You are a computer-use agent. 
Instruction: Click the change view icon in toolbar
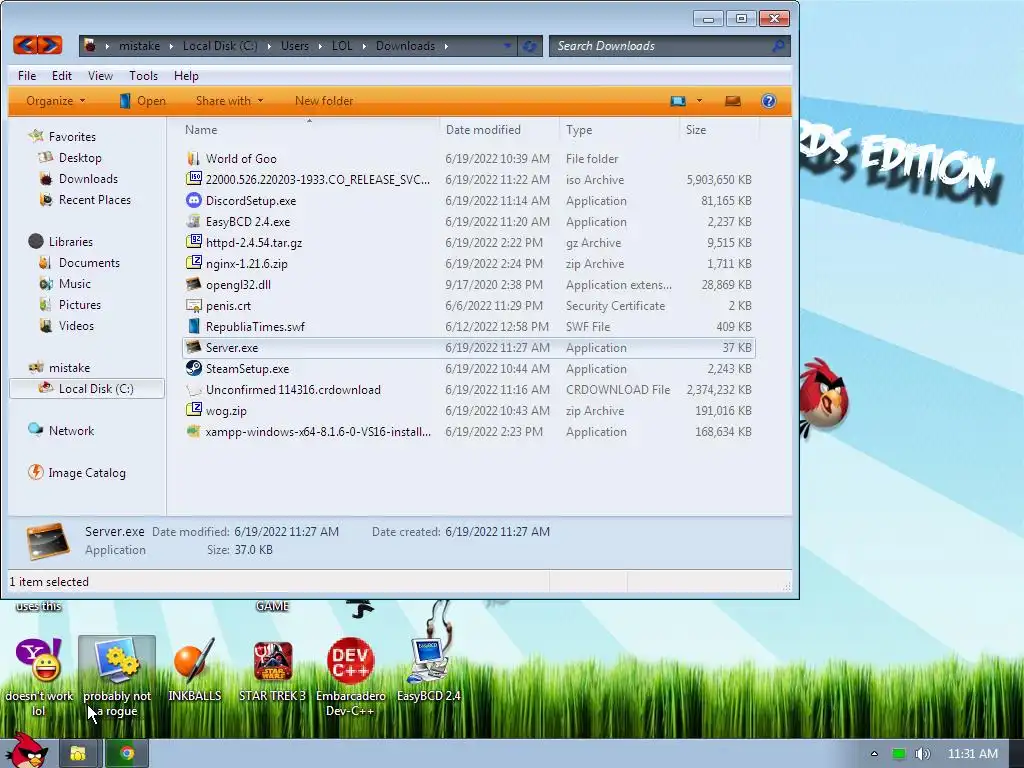coord(678,101)
